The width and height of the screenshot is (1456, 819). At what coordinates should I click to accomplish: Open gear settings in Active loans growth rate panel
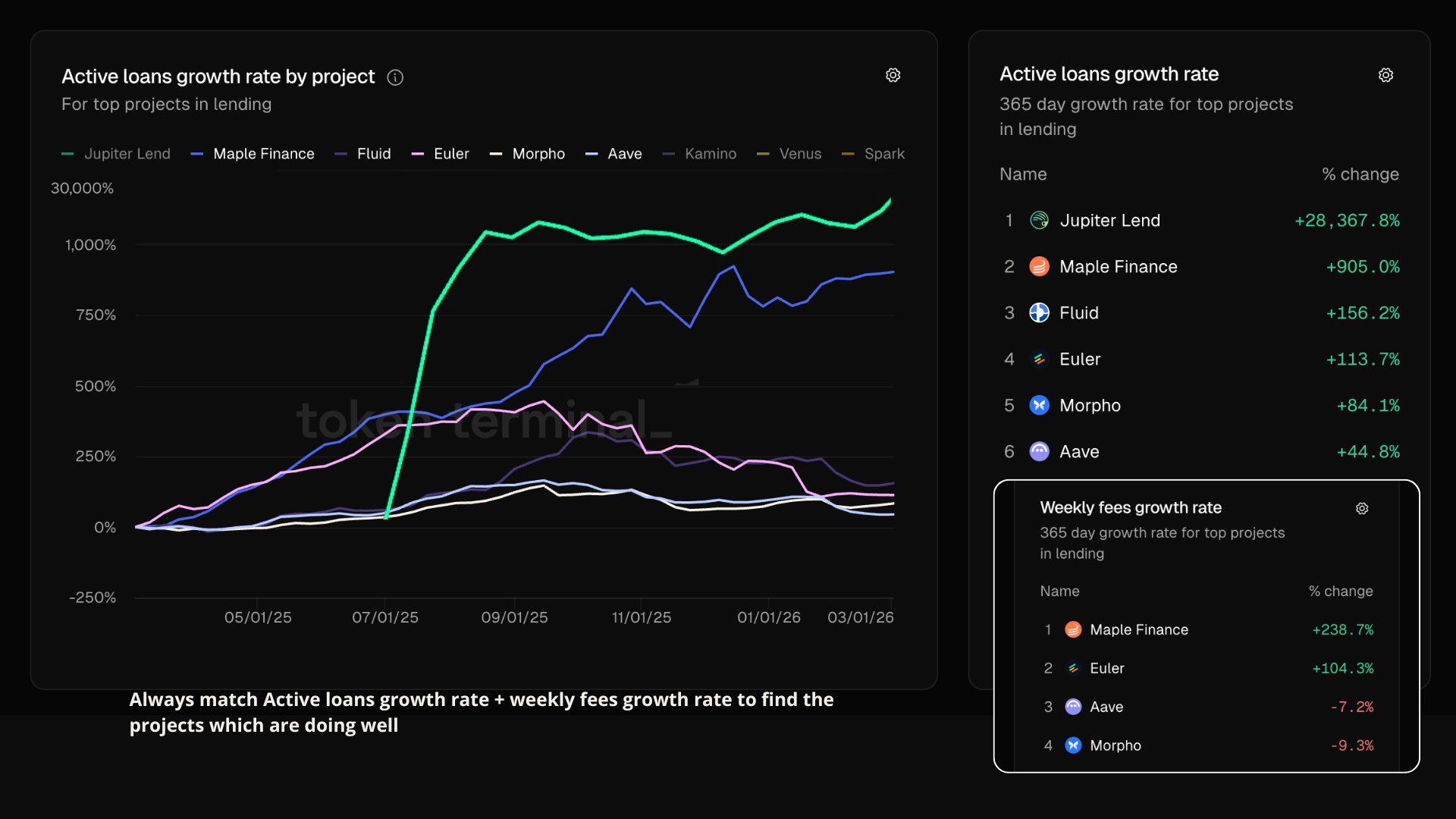(x=1385, y=75)
